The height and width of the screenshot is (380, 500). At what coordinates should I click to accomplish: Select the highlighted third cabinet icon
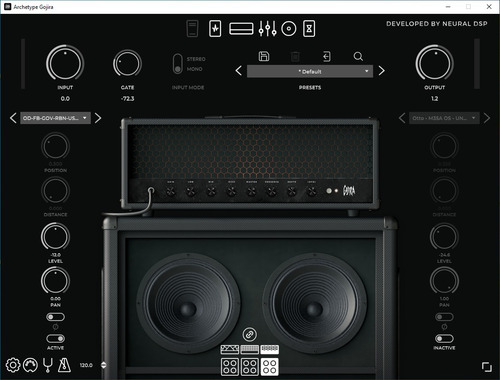270,367
